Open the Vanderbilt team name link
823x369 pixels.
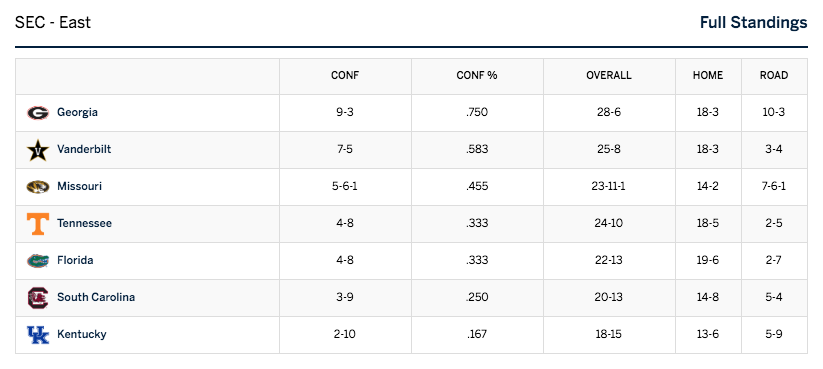point(84,149)
